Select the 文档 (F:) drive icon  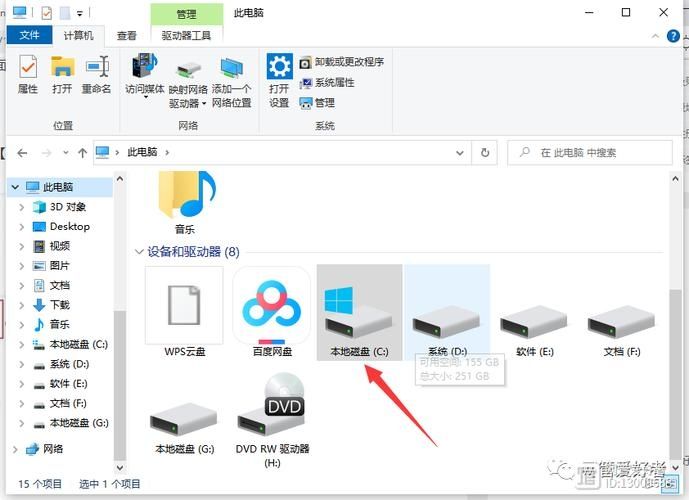(622, 330)
